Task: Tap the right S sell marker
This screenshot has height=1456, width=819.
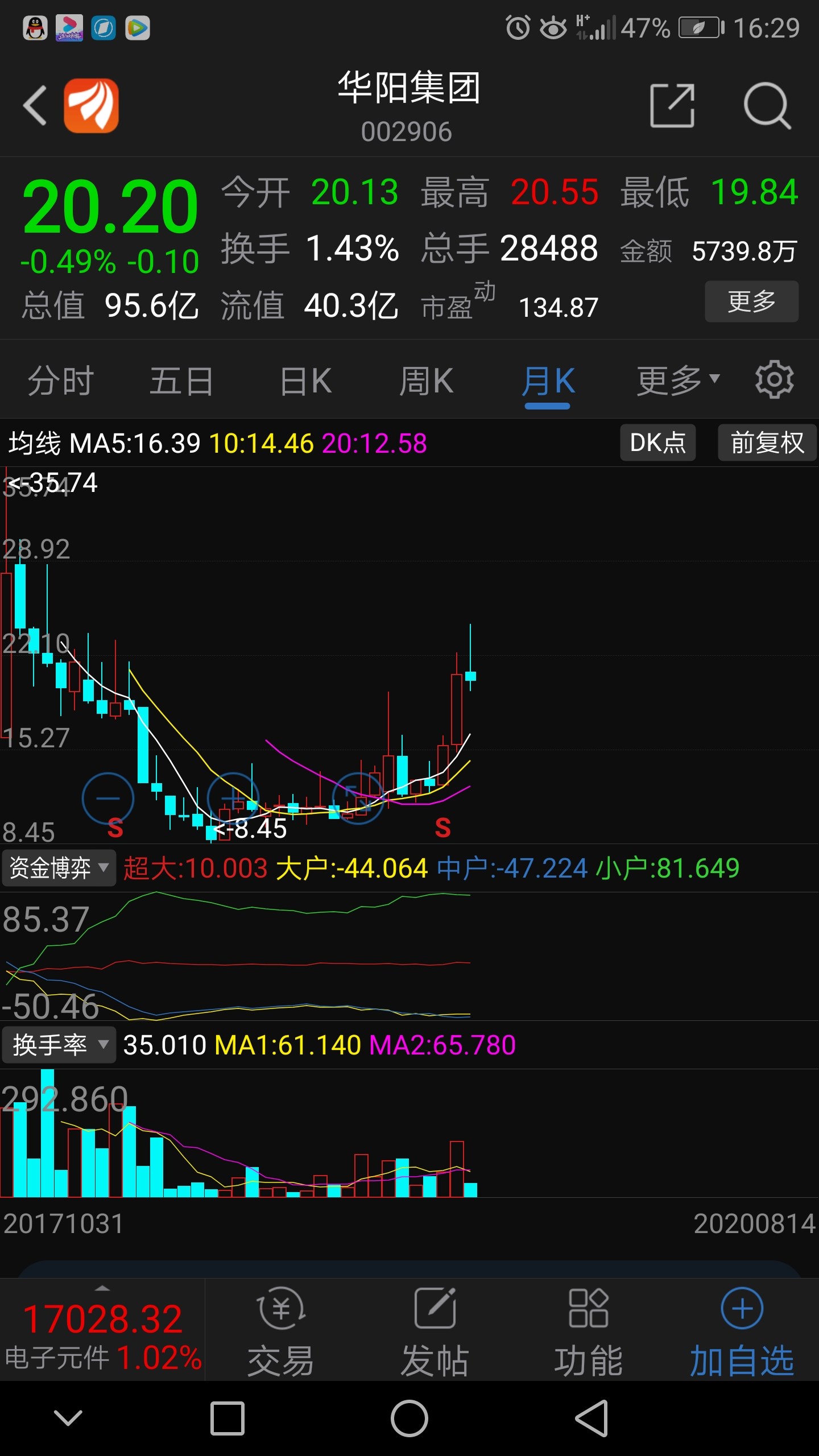Action: 443,828
